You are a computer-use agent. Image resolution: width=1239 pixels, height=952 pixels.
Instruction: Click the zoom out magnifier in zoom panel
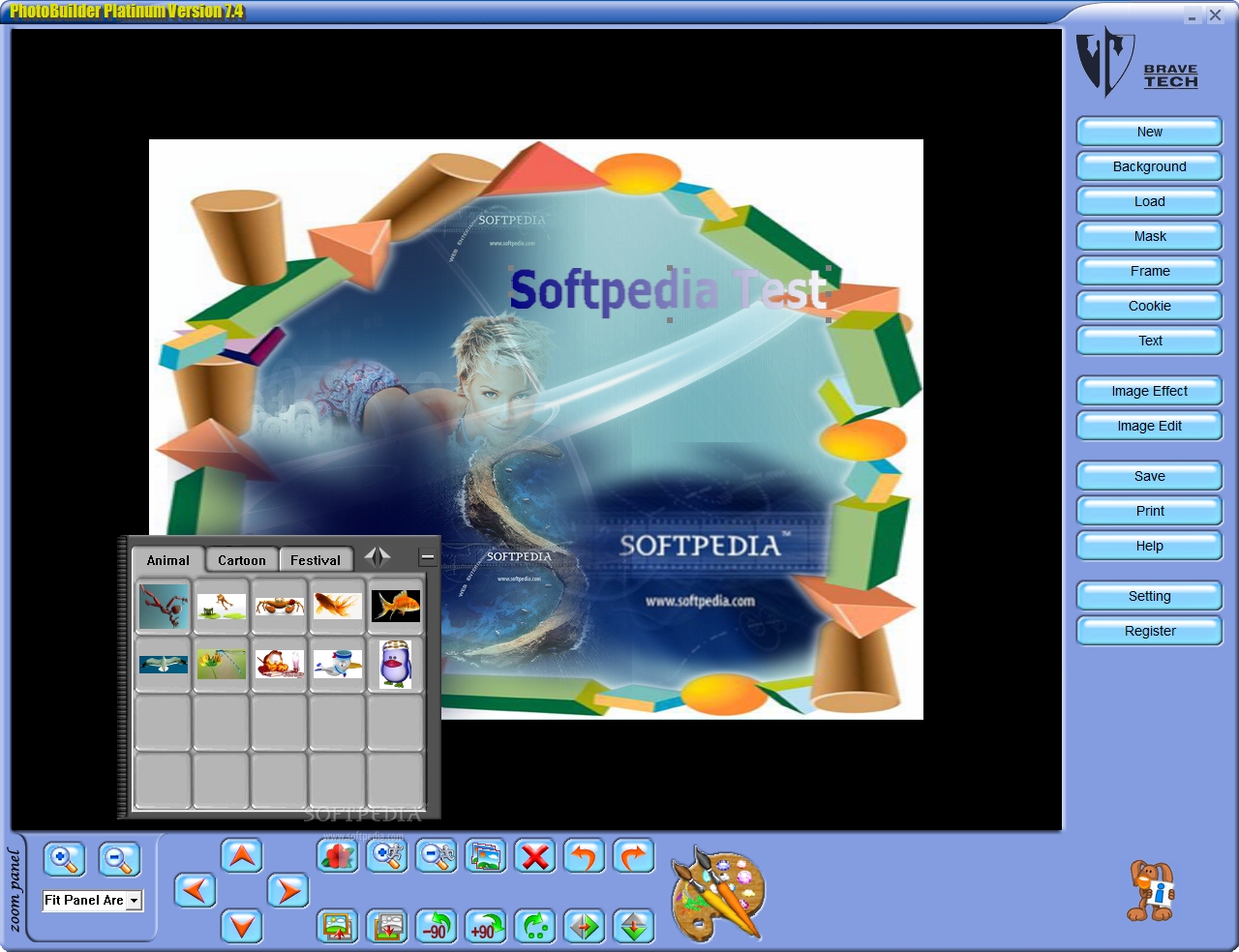[119, 859]
